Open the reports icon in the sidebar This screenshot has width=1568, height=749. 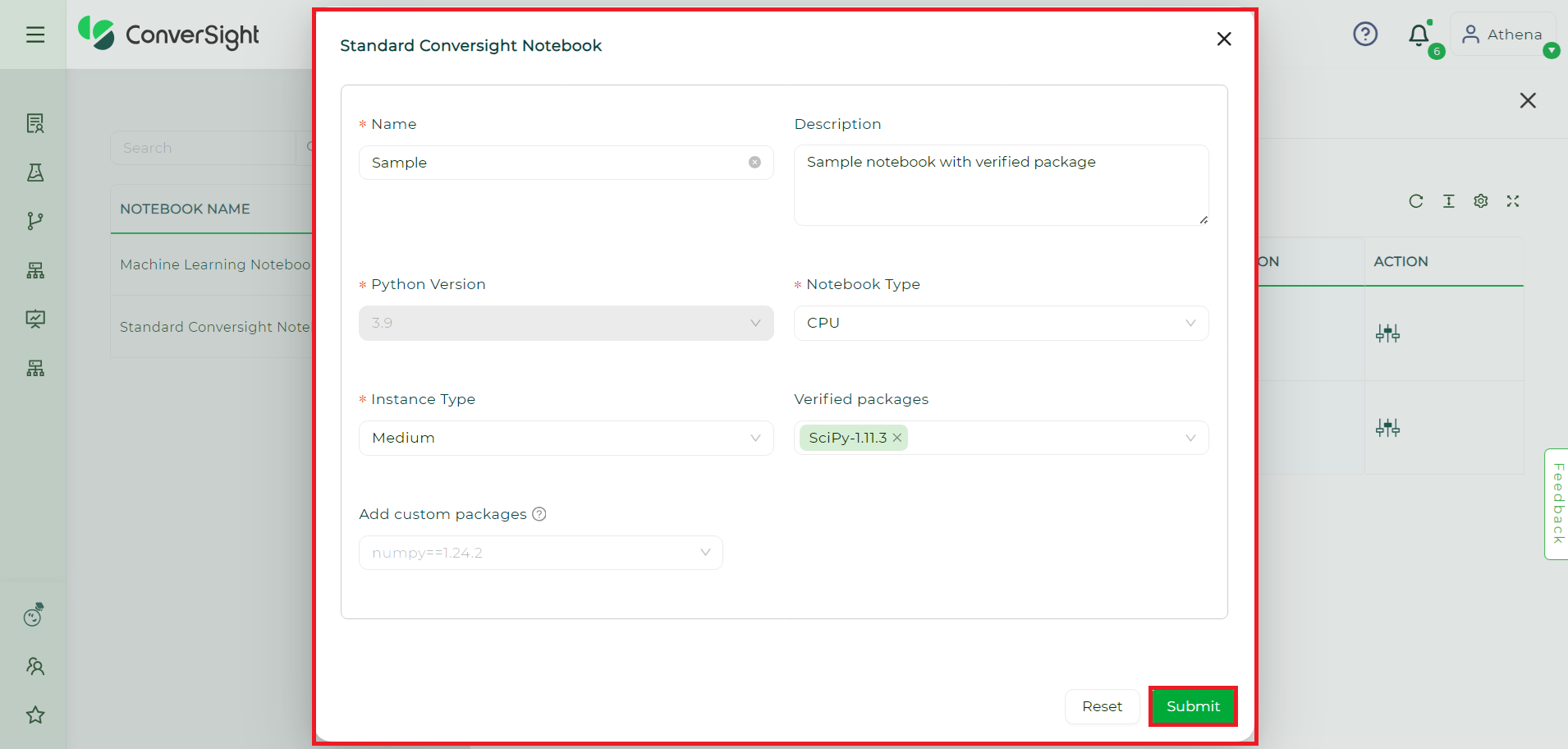(35, 123)
